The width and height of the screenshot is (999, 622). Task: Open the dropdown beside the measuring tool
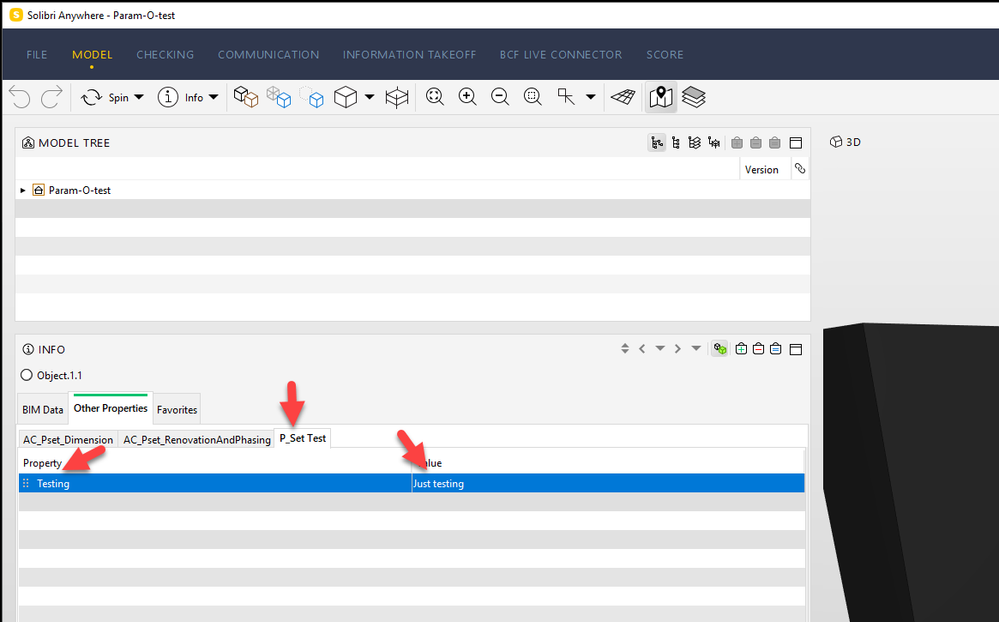591,98
